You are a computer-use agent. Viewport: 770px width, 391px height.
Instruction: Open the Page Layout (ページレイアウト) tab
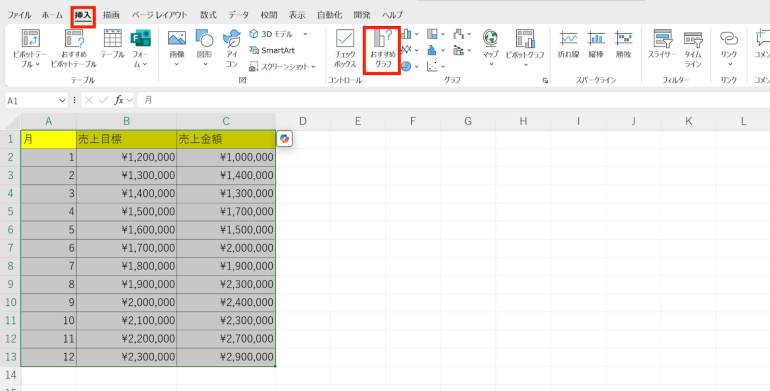click(160, 15)
